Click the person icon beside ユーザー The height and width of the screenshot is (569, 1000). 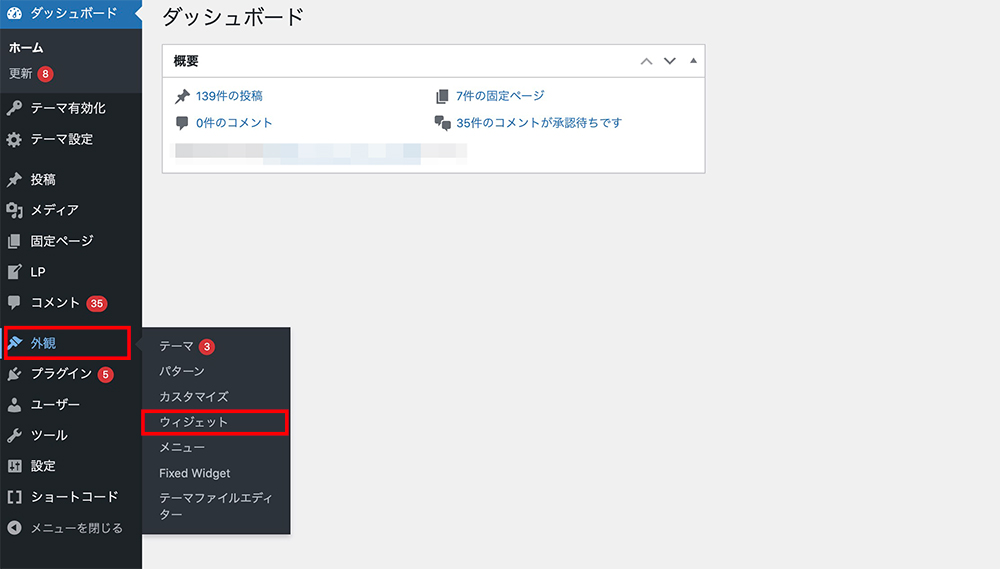(x=14, y=404)
